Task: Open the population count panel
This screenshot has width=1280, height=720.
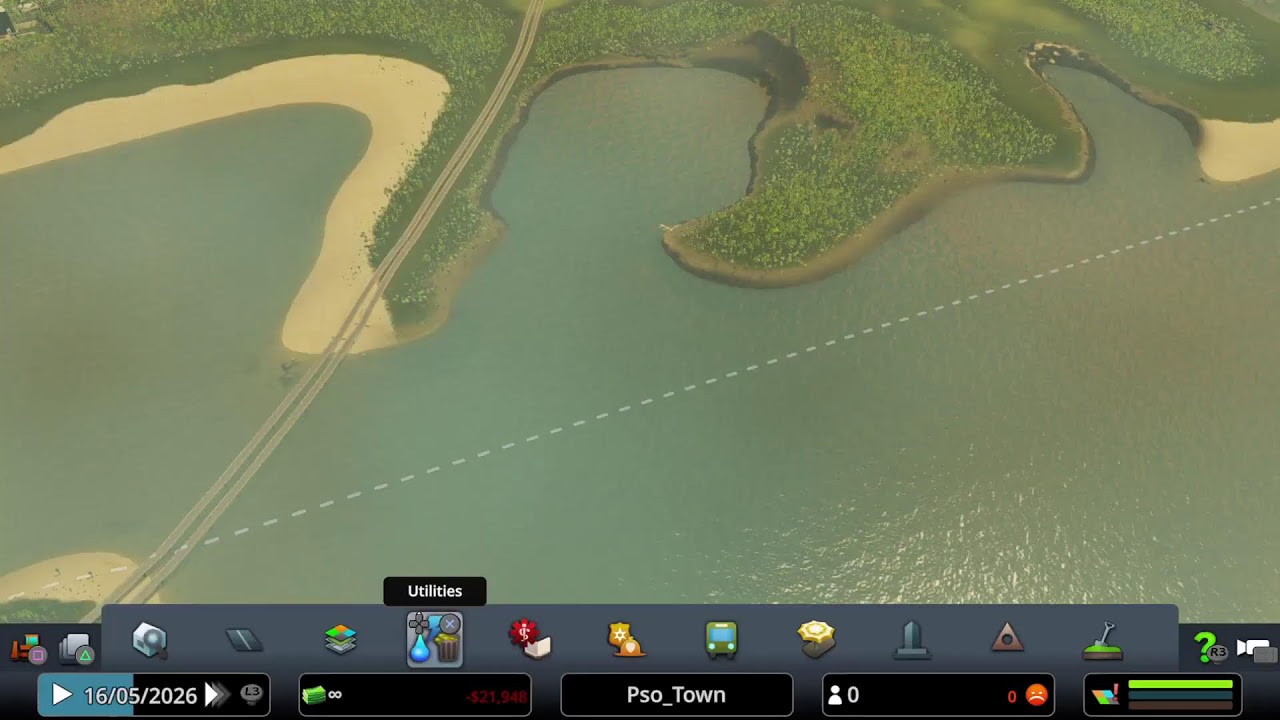Action: click(x=938, y=695)
